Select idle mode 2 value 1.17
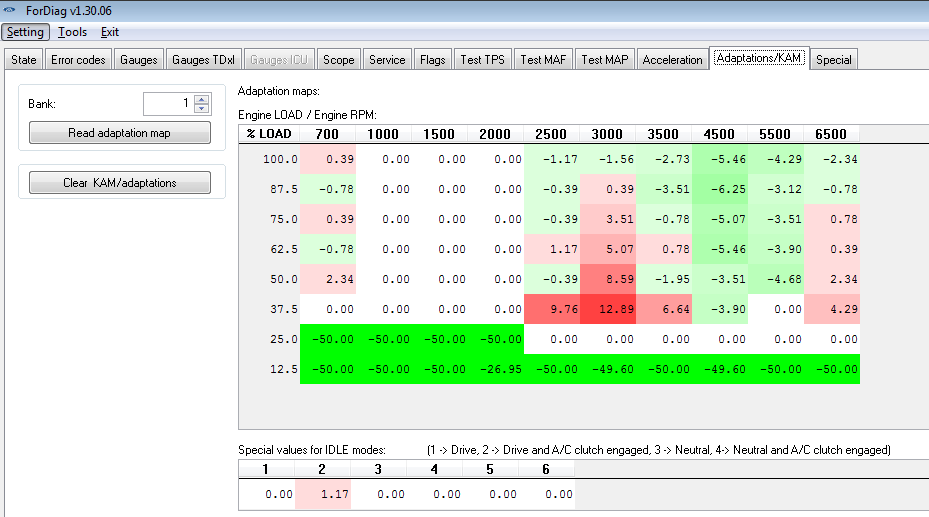 pyautogui.click(x=322, y=494)
